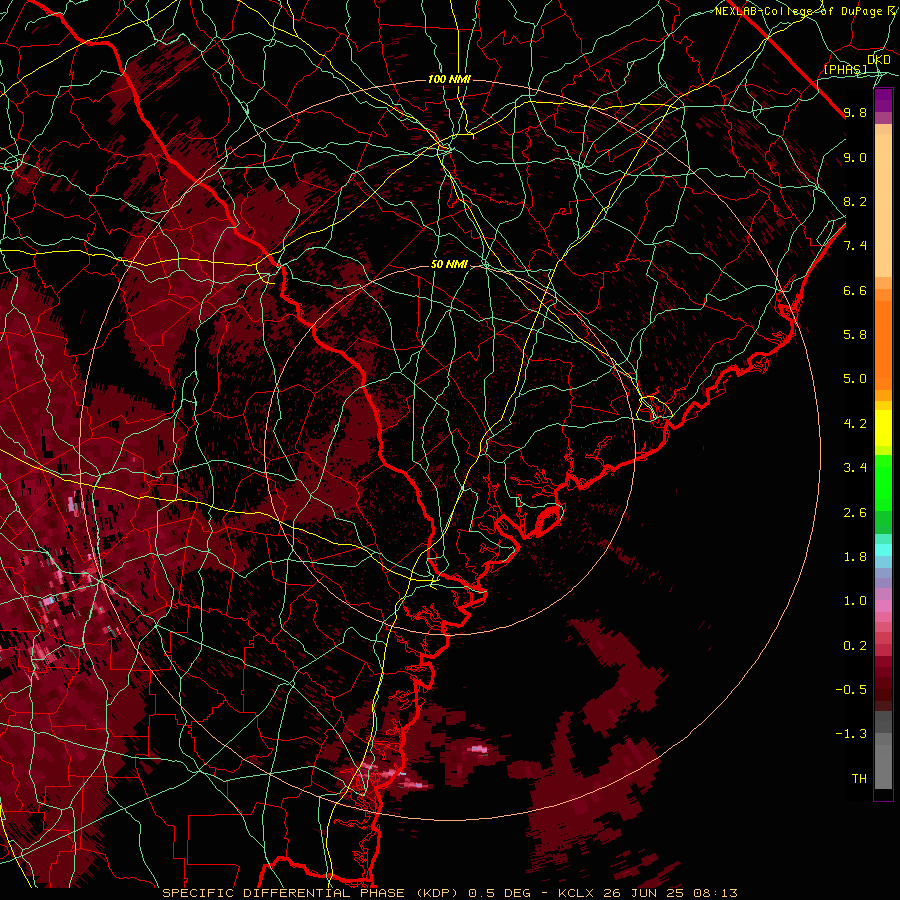Image resolution: width=900 pixels, height=900 pixels.
Task: Click the 3.4 value on the color scale
Action: 855,468
